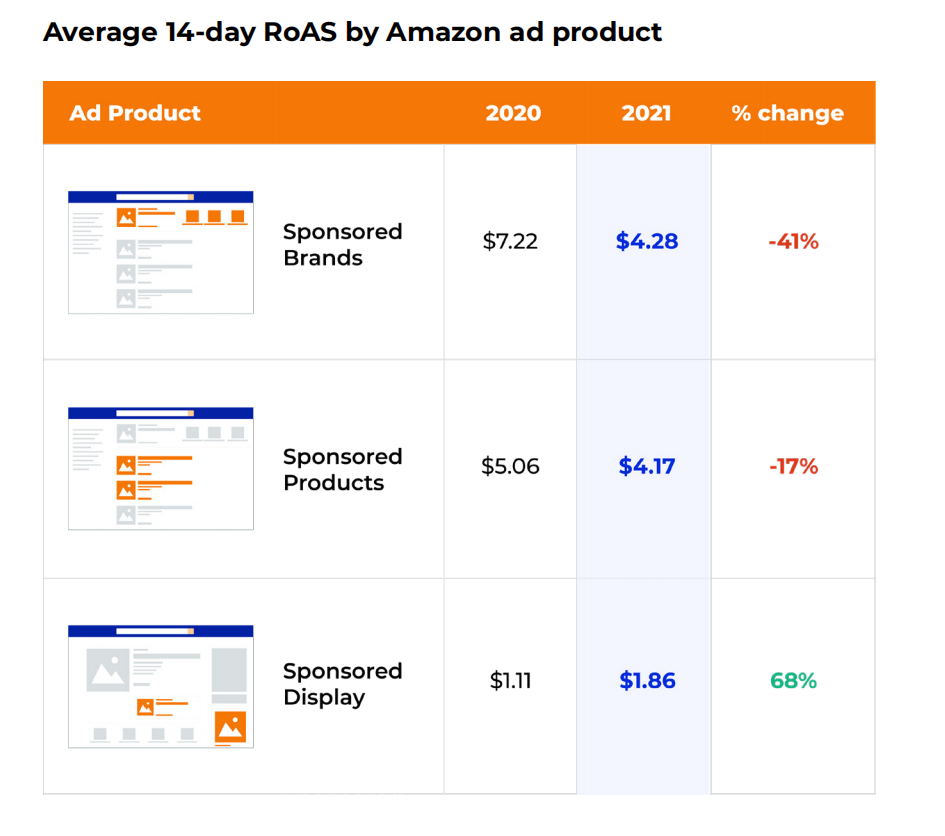Image resolution: width=945 pixels, height=836 pixels.
Task: Click the Sponsored Display layout thumbnail
Action: pos(160,686)
